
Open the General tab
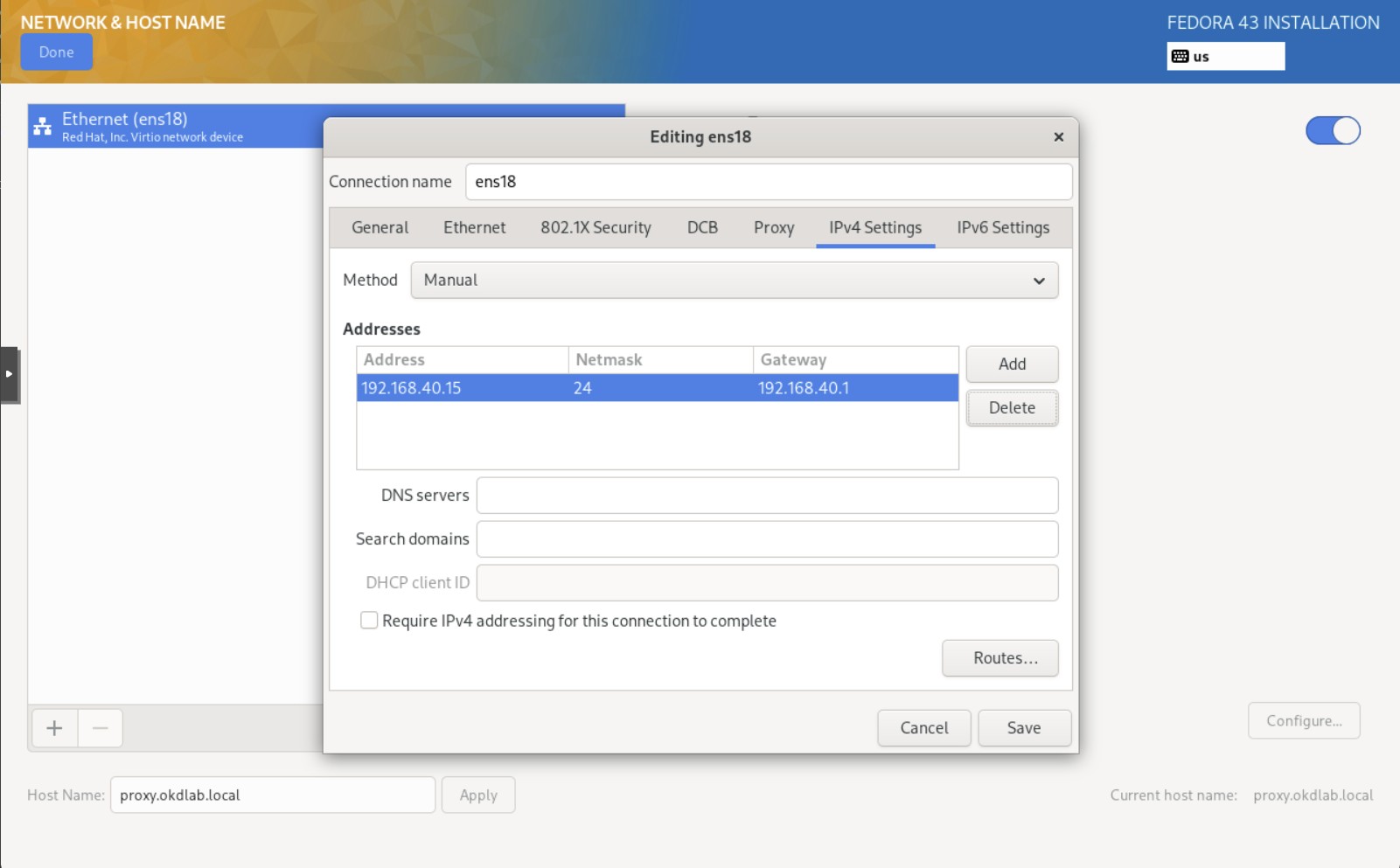380,228
